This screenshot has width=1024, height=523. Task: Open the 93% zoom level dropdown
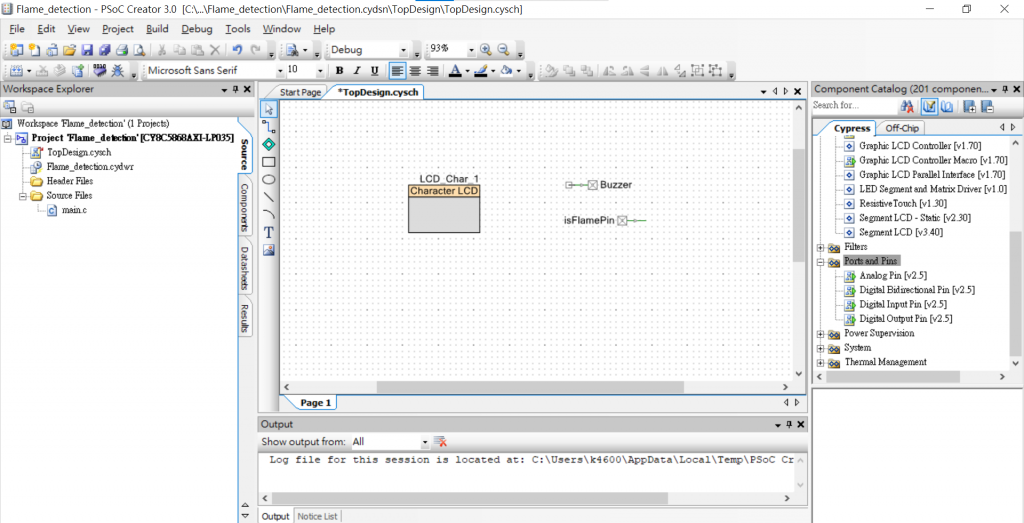471,50
